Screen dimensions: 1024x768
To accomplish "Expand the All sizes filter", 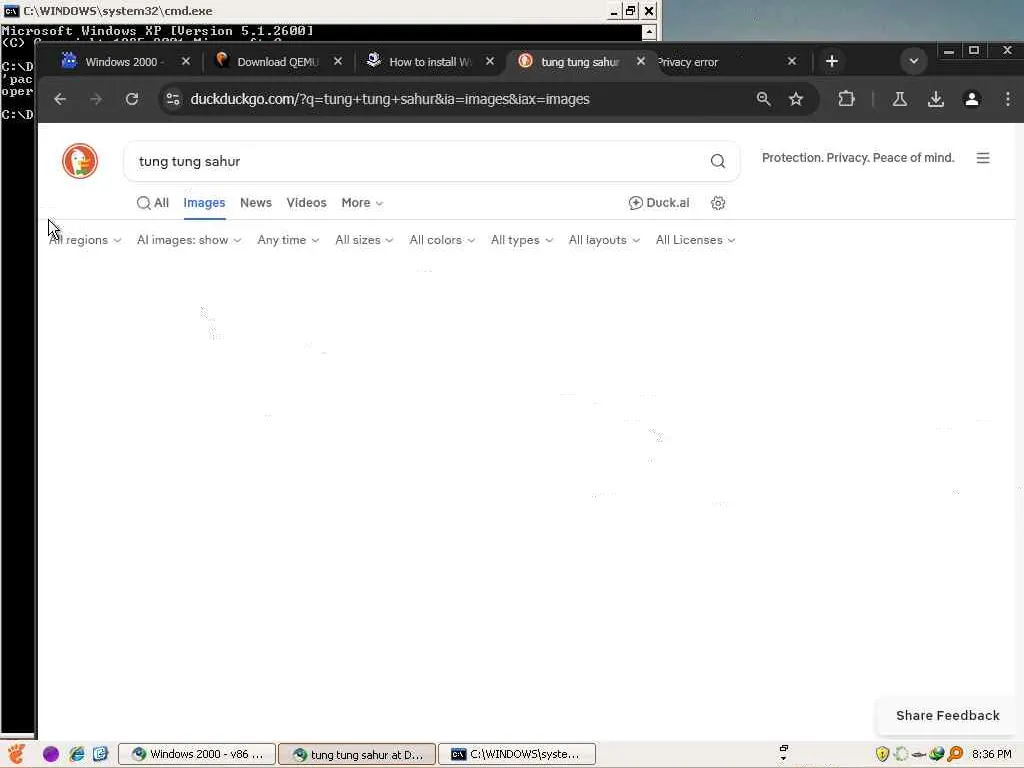I will [x=364, y=240].
